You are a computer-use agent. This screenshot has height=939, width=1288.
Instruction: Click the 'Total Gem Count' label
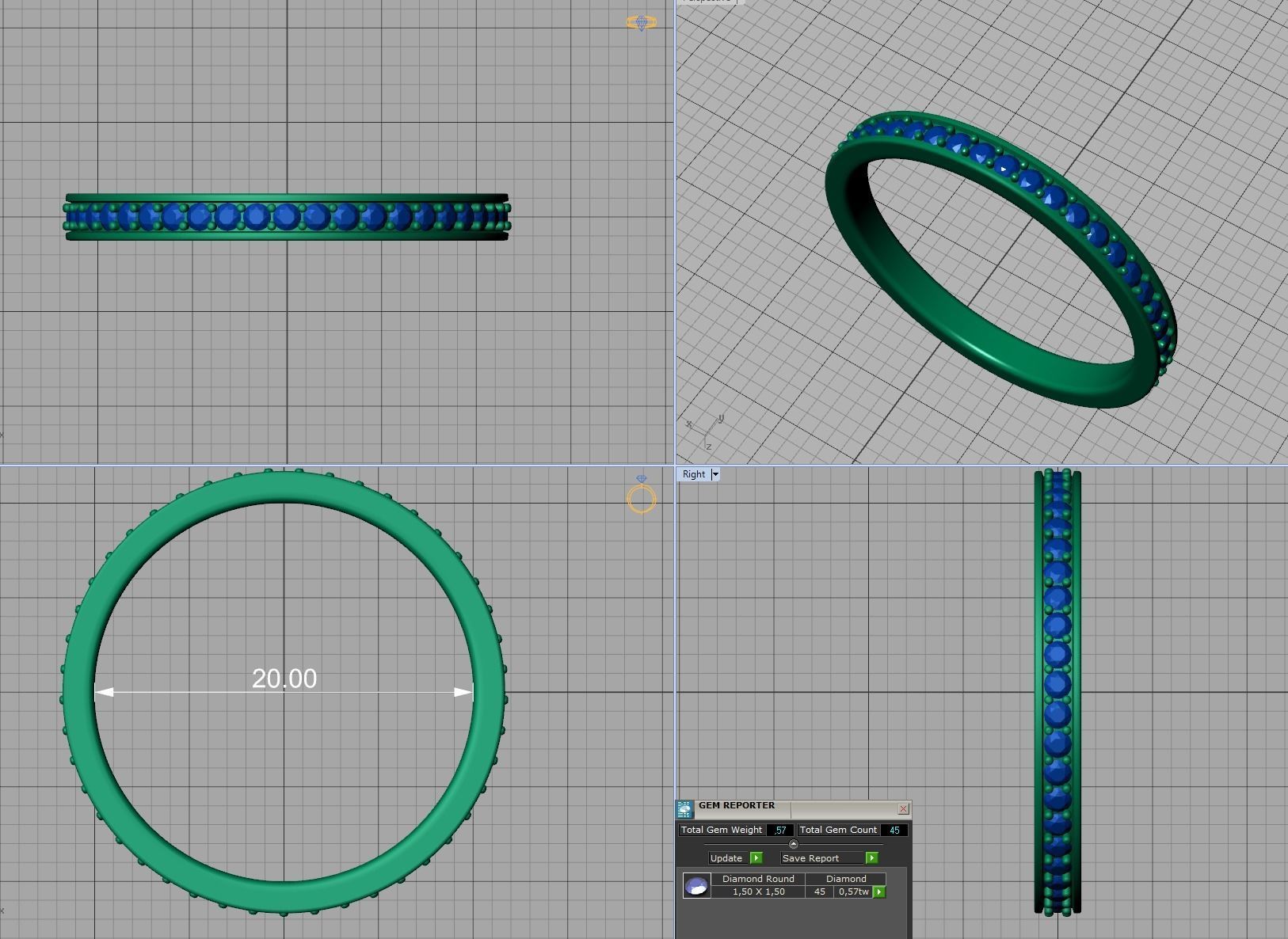pos(838,830)
